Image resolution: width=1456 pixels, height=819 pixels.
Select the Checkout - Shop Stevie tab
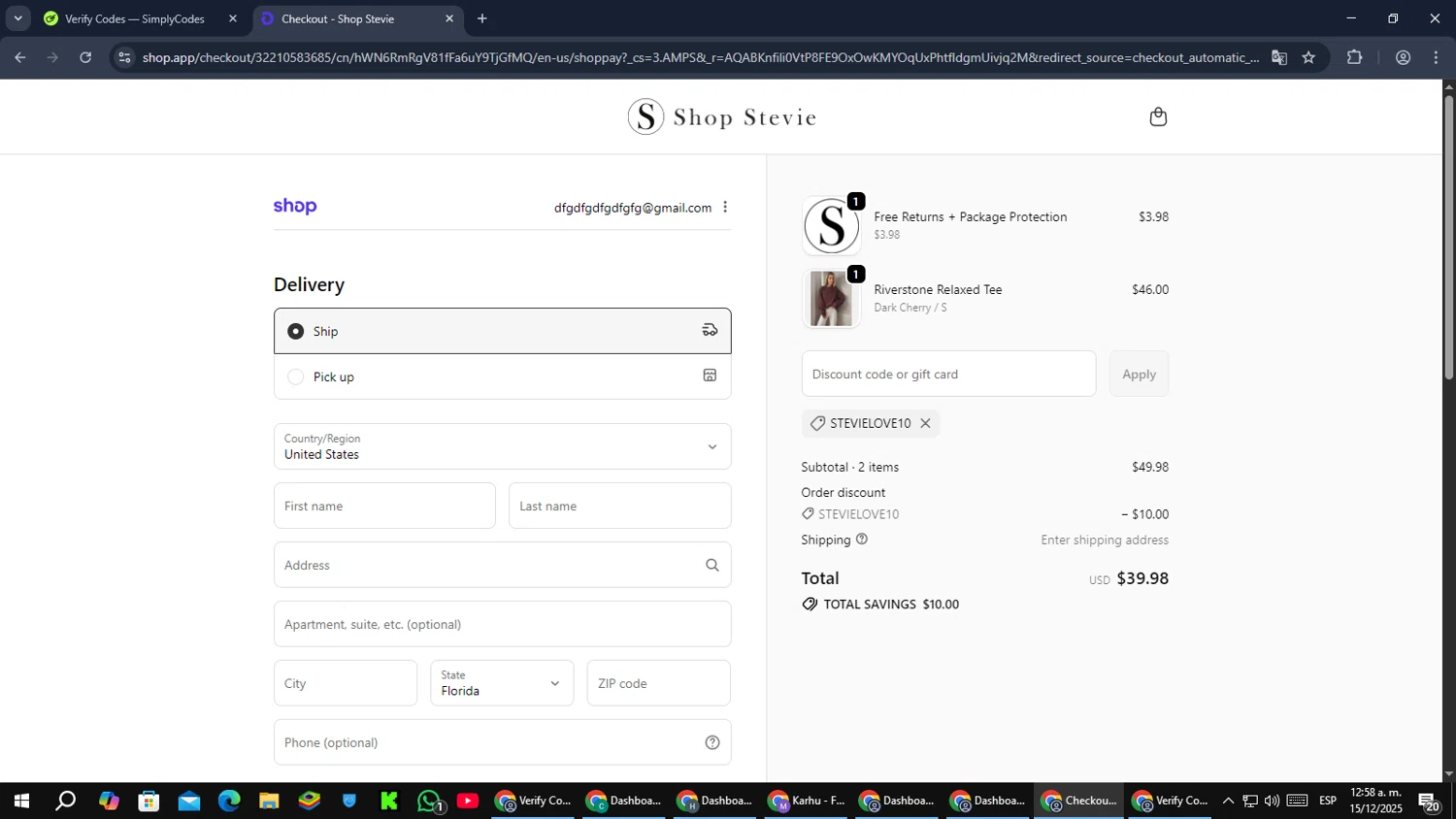coord(338,18)
